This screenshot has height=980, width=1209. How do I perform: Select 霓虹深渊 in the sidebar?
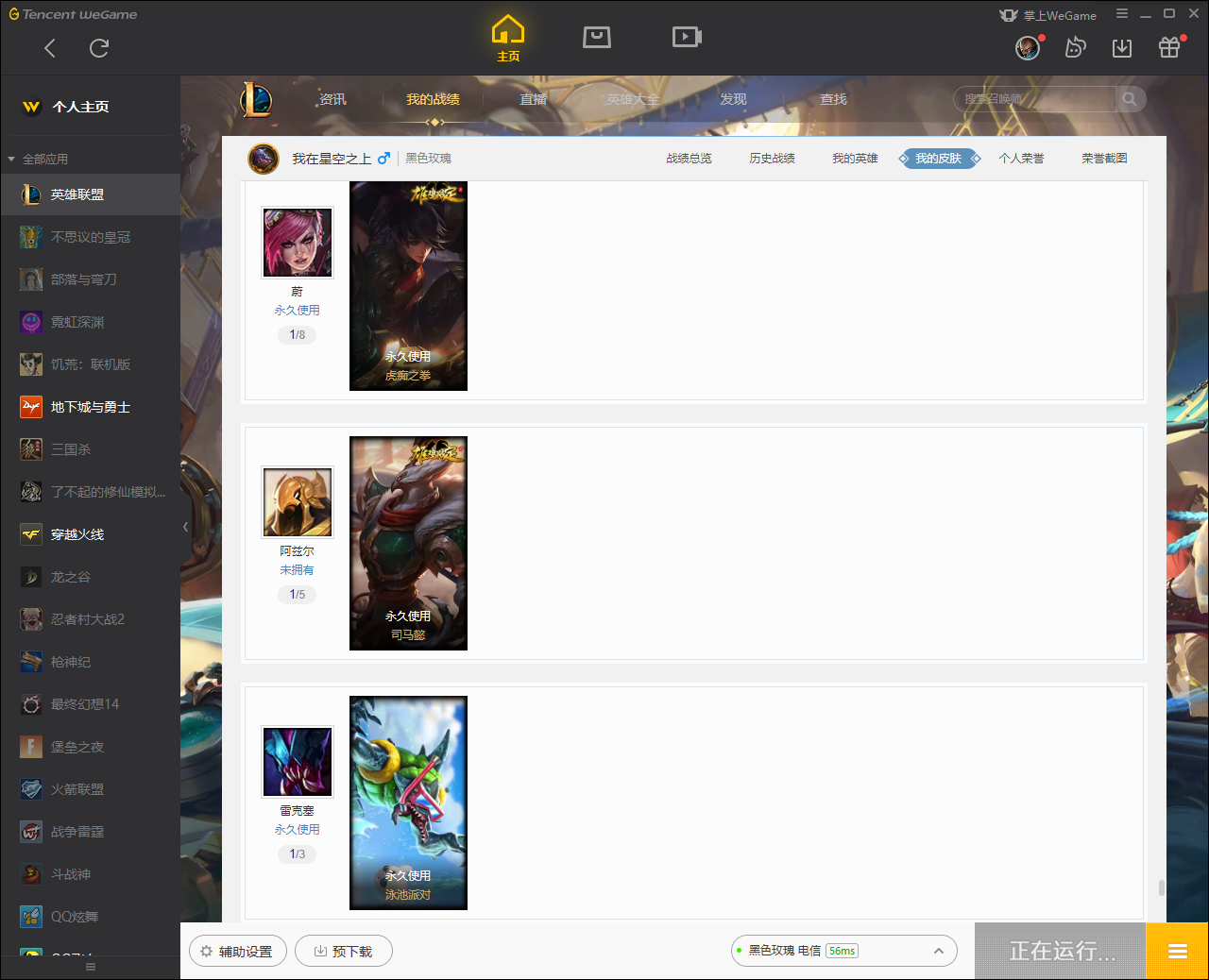tap(90, 322)
